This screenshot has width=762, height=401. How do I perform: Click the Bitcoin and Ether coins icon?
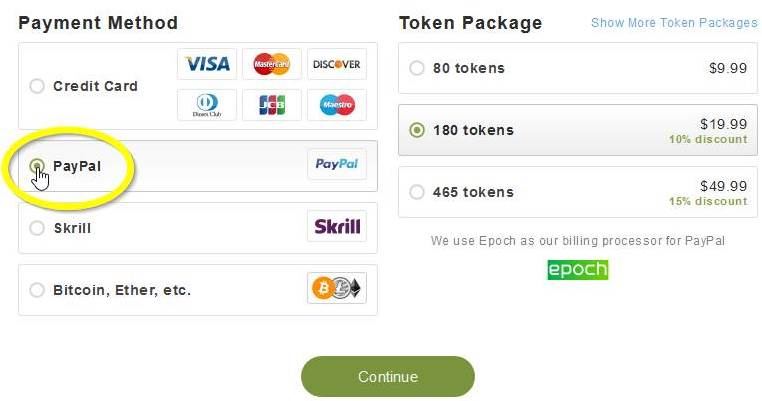[337, 288]
